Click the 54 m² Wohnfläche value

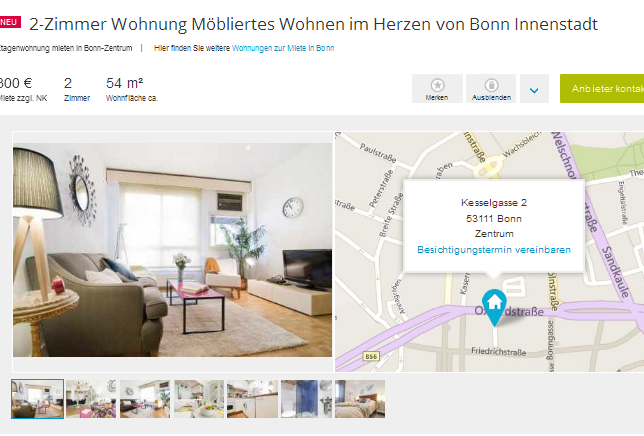124,83
